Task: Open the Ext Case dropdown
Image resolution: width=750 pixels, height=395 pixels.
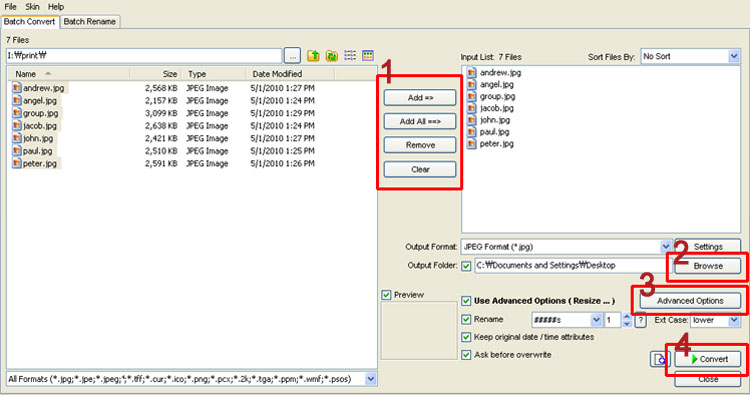Action: [x=734, y=320]
